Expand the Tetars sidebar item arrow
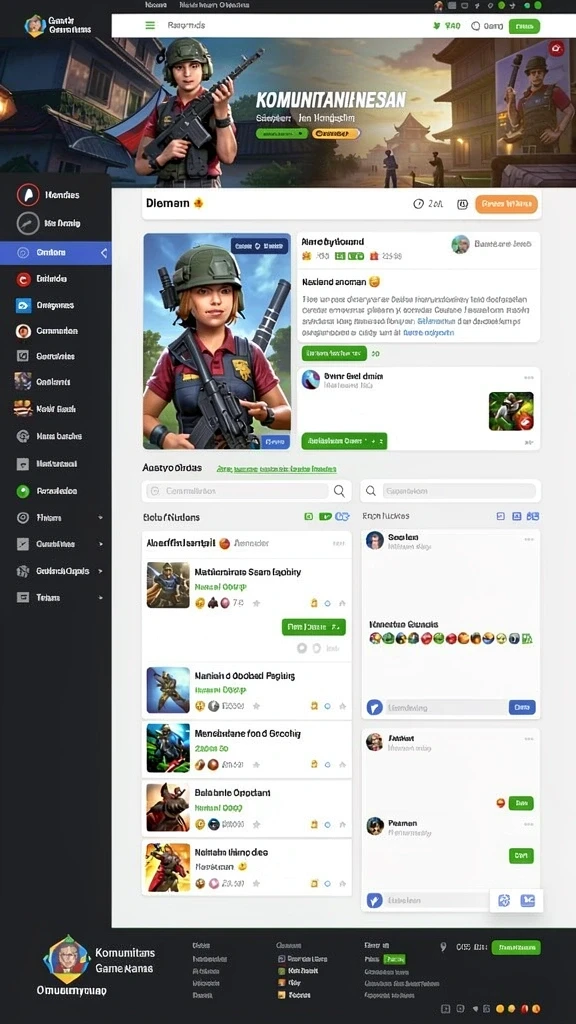 [x=100, y=598]
